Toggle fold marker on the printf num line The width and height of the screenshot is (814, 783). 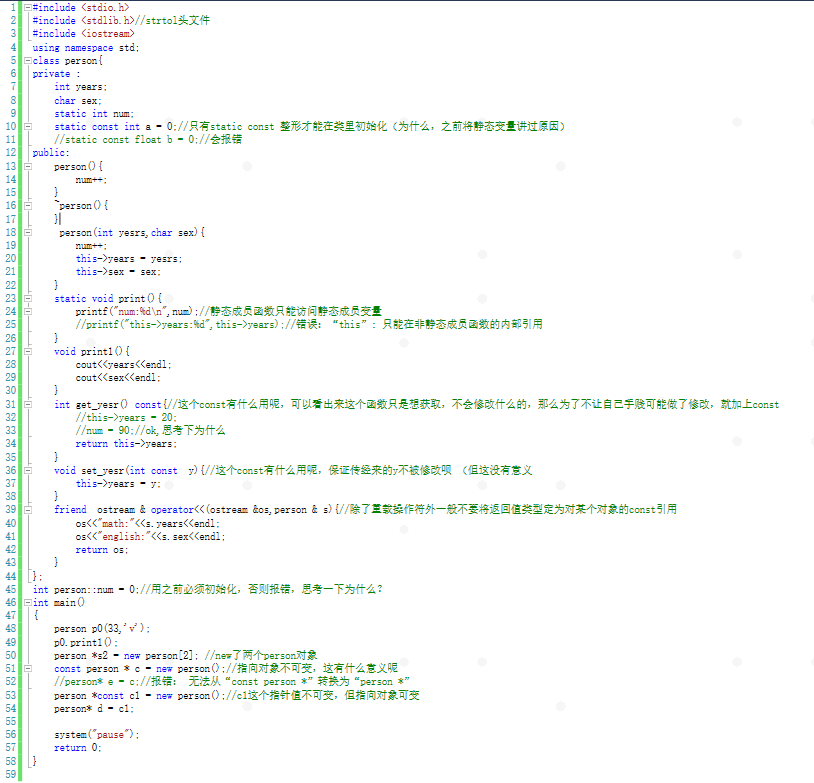tap(28, 311)
